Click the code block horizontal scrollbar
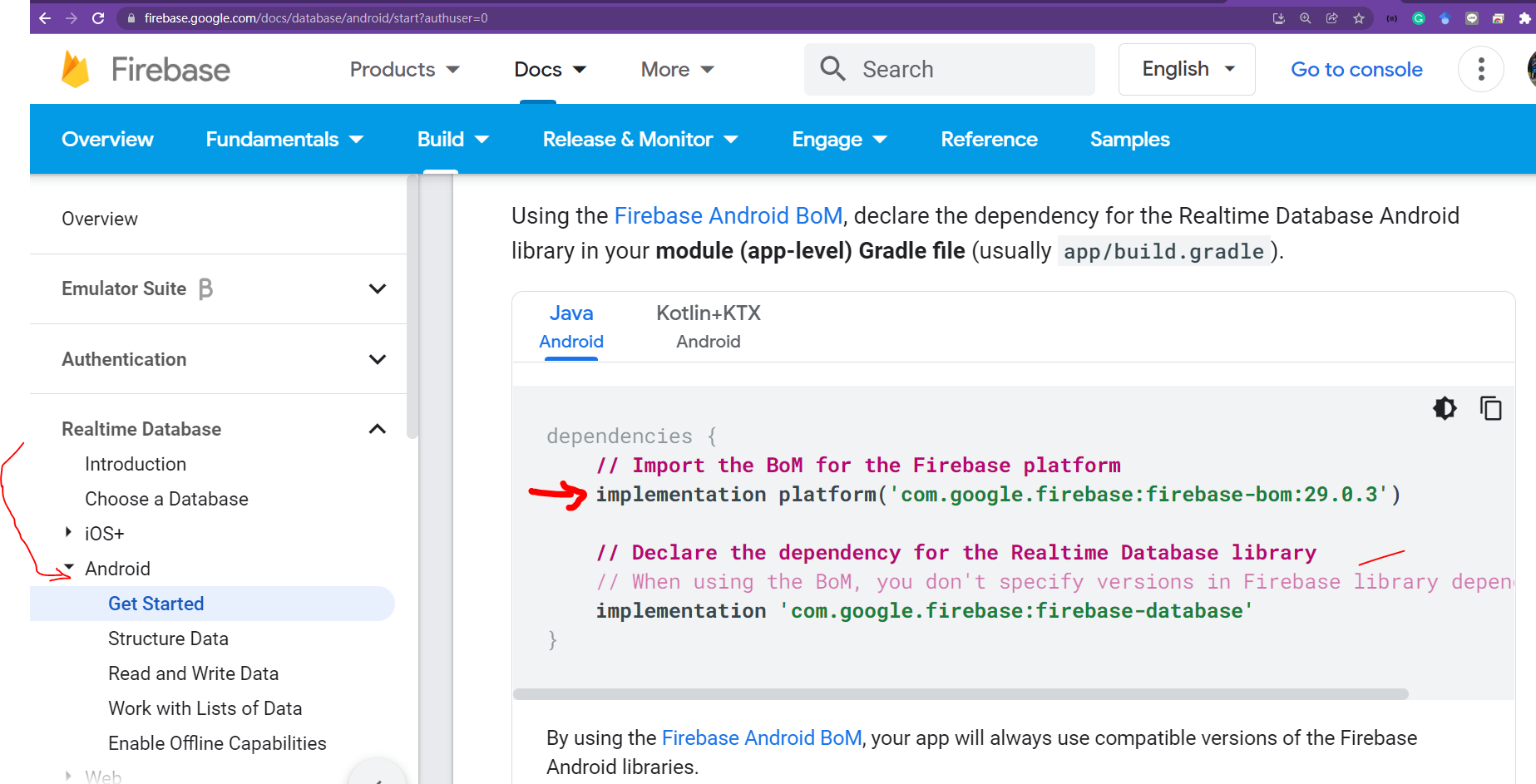This screenshot has width=1536, height=784. click(961, 694)
